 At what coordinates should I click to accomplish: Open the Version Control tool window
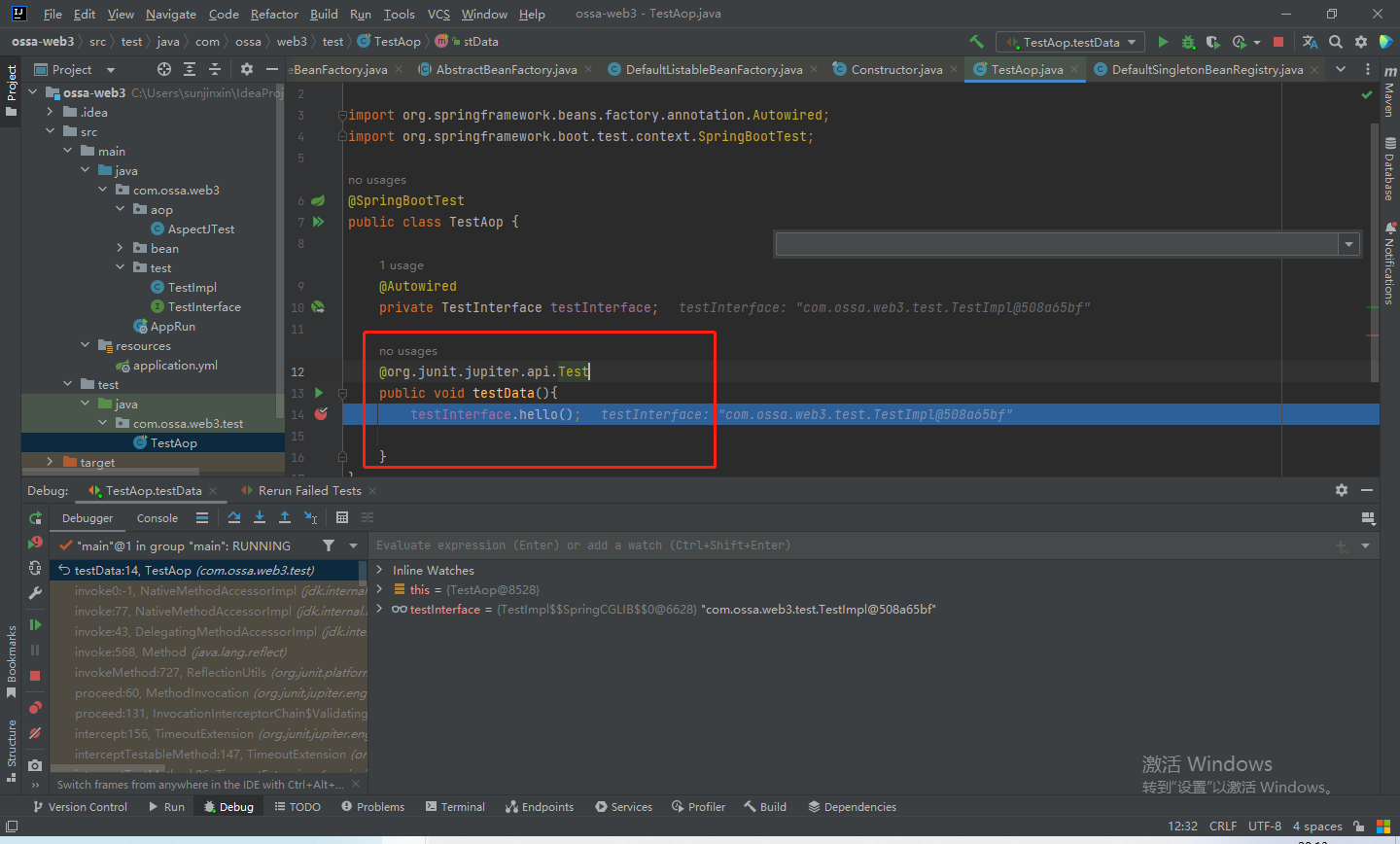point(80,807)
